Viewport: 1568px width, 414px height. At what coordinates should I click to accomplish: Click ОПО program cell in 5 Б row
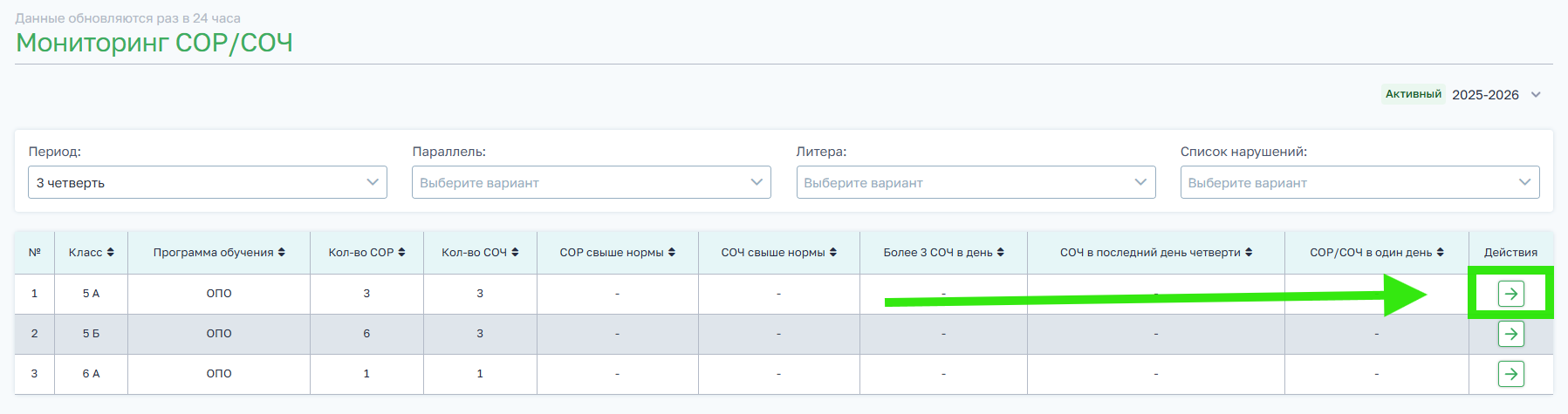[219, 334]
